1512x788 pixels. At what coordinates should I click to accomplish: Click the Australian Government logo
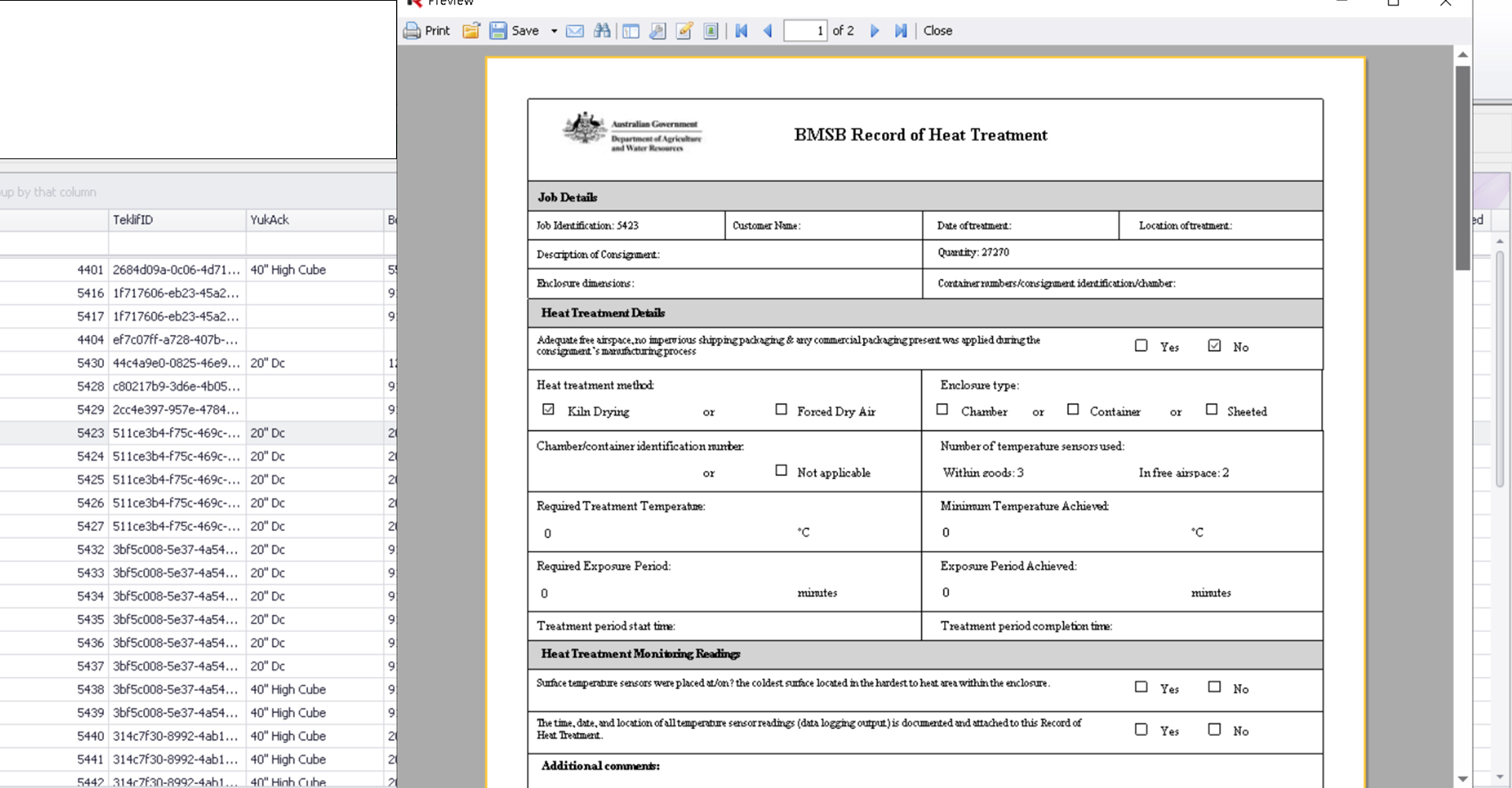(632, 131)
